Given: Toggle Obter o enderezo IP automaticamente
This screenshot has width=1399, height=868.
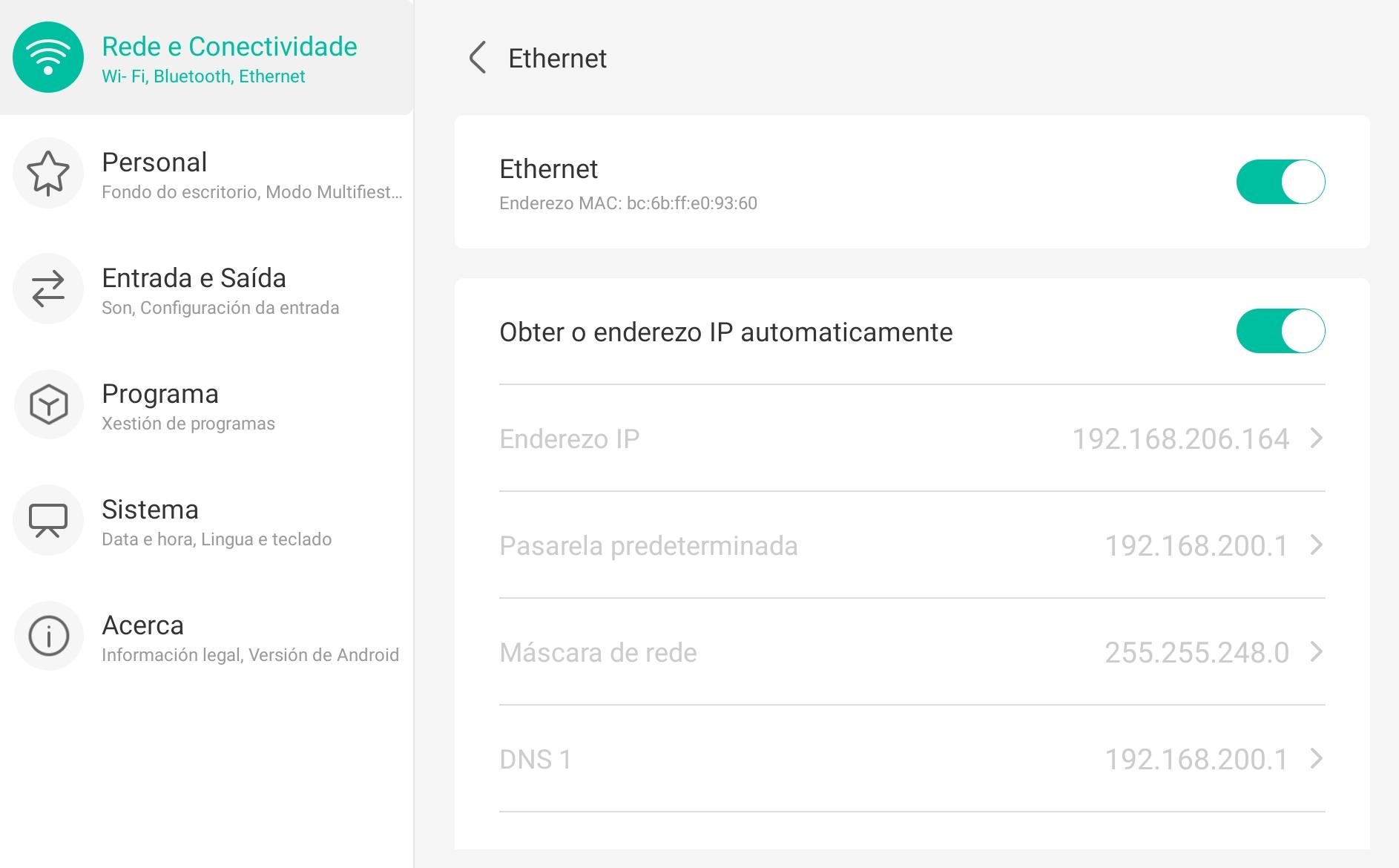Looking at the screenshot, I should tap(1280, 332).
